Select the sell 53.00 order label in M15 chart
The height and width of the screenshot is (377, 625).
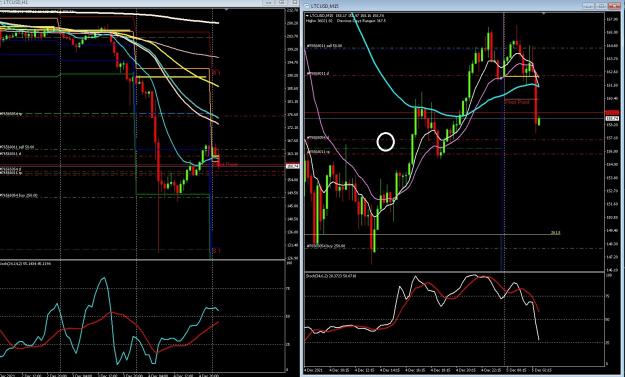324,46
